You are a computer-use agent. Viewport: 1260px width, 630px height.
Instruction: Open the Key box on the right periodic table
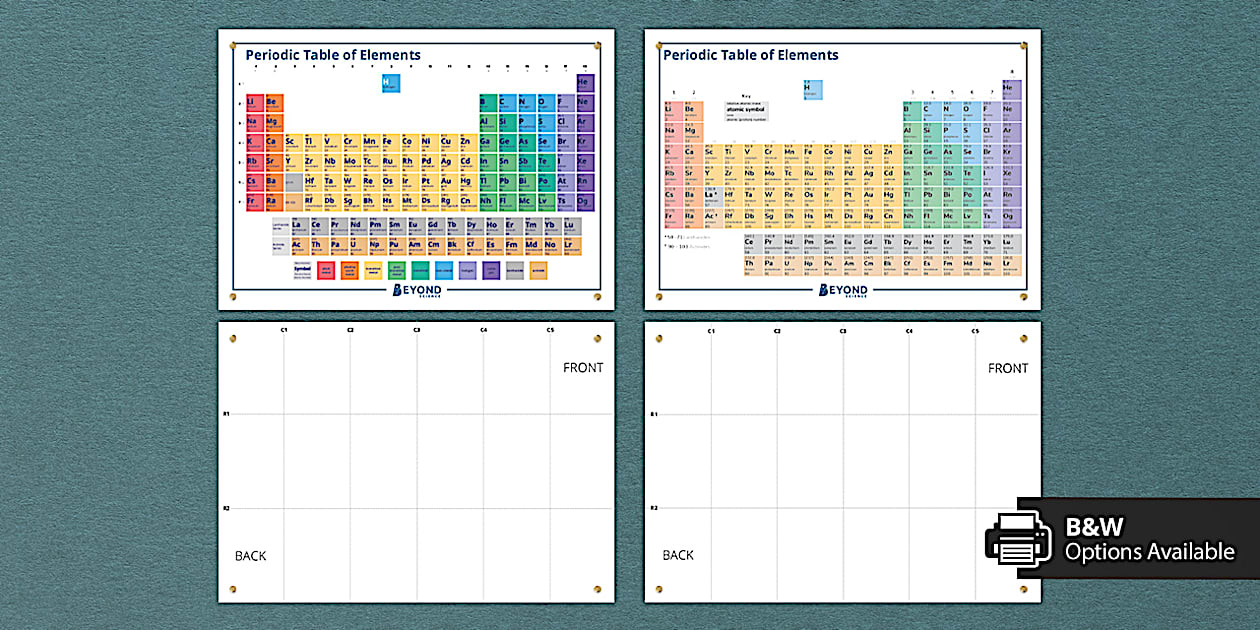tap(746, 109)
